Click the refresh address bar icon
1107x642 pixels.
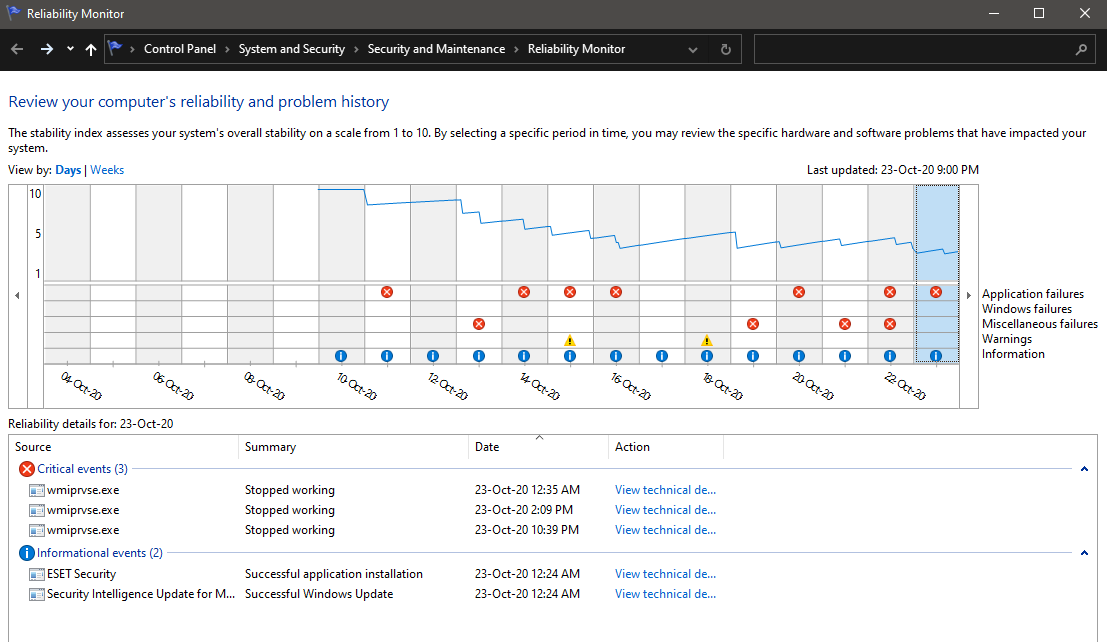pos(726,49)
